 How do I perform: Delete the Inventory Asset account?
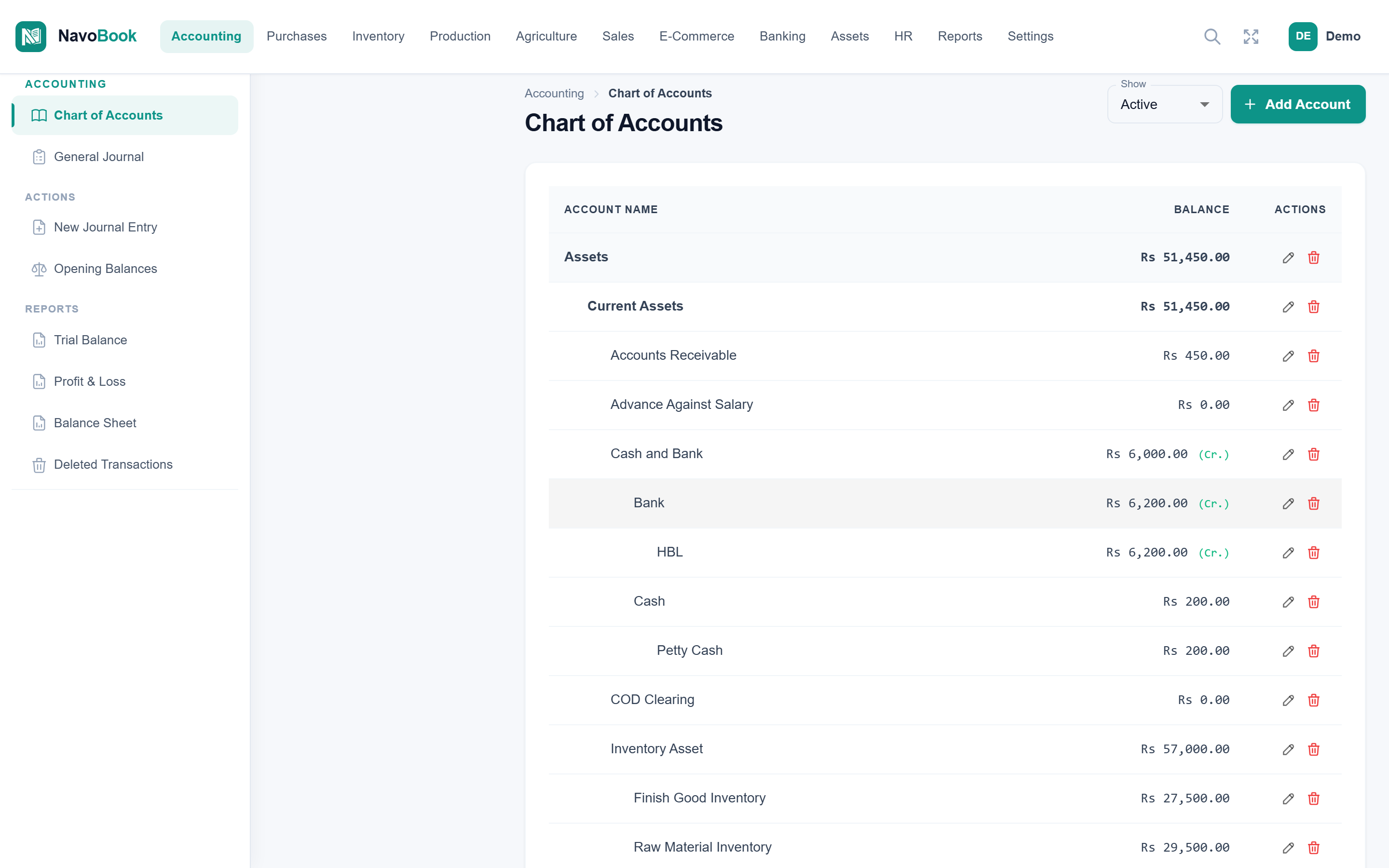click(1313, 749)
